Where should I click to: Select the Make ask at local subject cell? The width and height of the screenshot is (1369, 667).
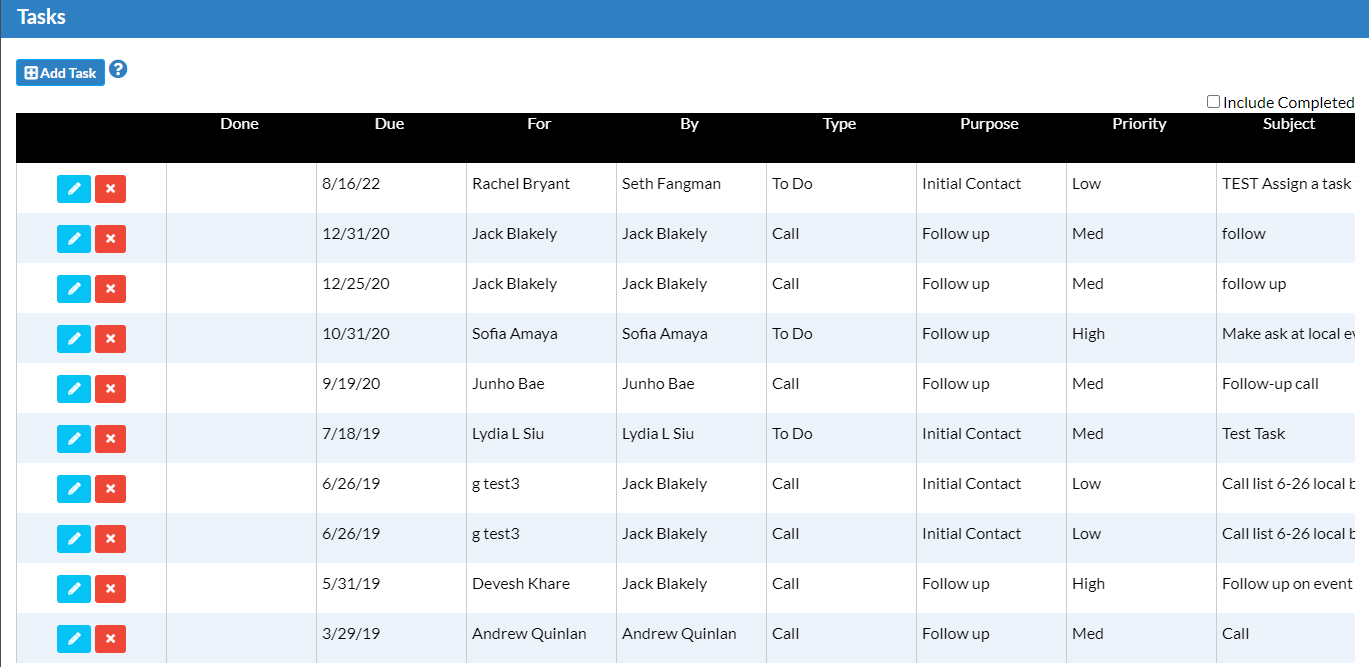1286,334
